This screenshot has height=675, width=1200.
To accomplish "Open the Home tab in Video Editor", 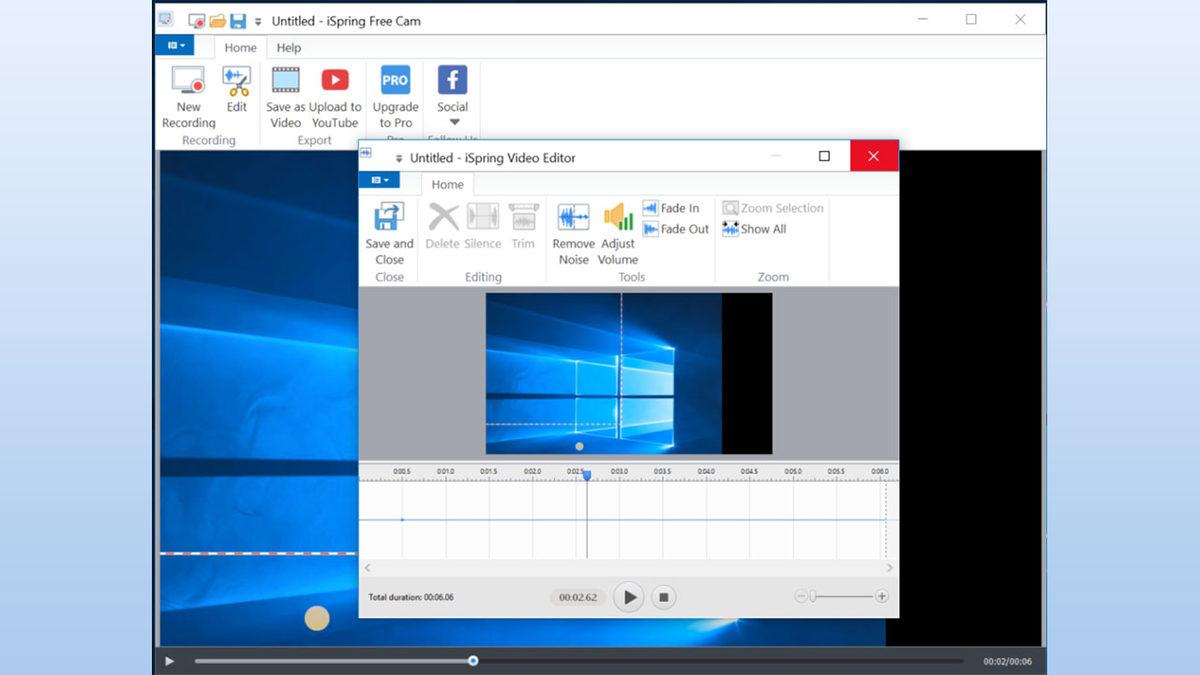I will pyautogui.click(x=446, y=184).
